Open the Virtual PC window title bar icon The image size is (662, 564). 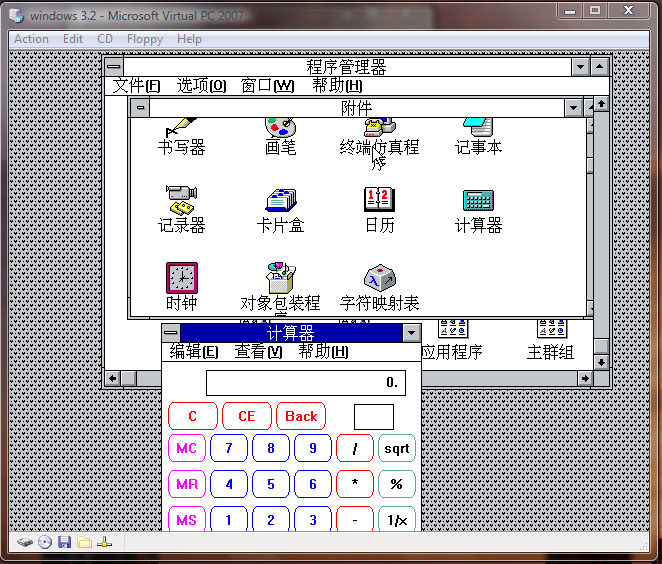pos(17,16)
